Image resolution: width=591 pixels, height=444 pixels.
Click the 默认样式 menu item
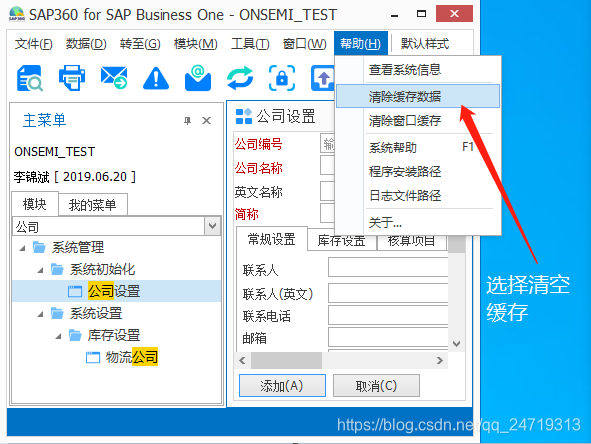(x=425, y=44)
